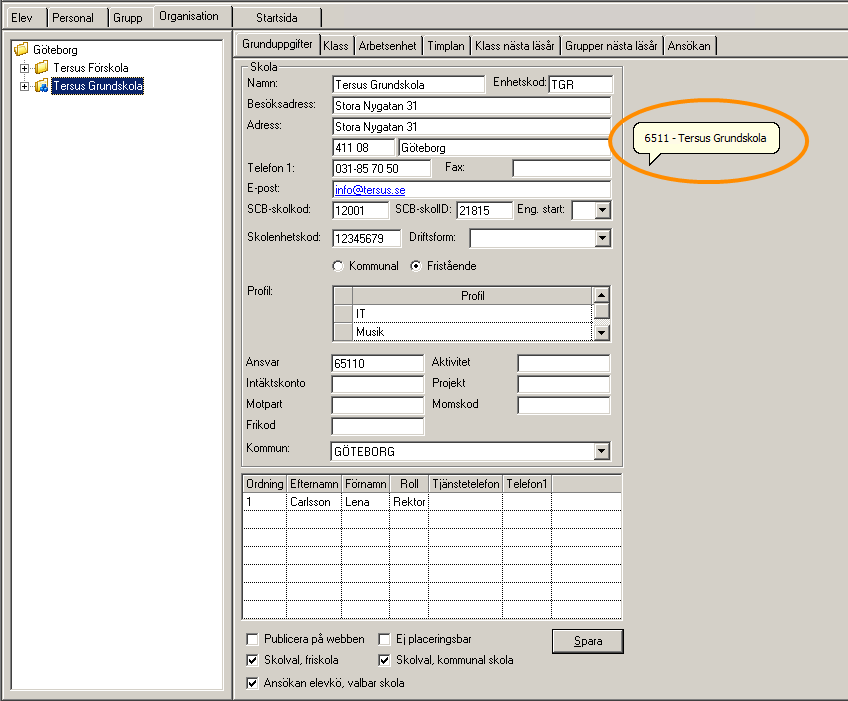Open the Eng. start dropdown
Viewport: 848px width, 701px height.
click(602, 210)
